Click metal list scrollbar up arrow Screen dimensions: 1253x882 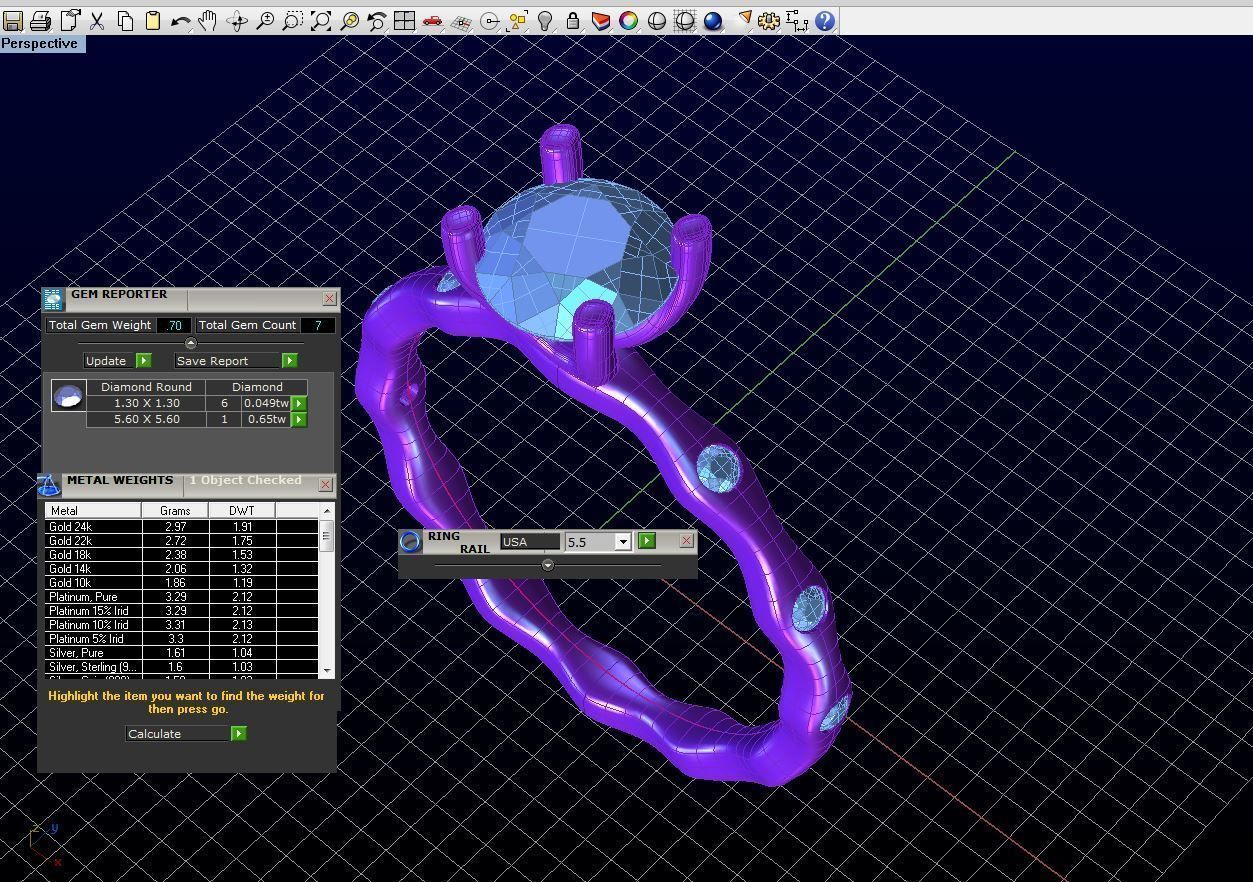(326, 511)
